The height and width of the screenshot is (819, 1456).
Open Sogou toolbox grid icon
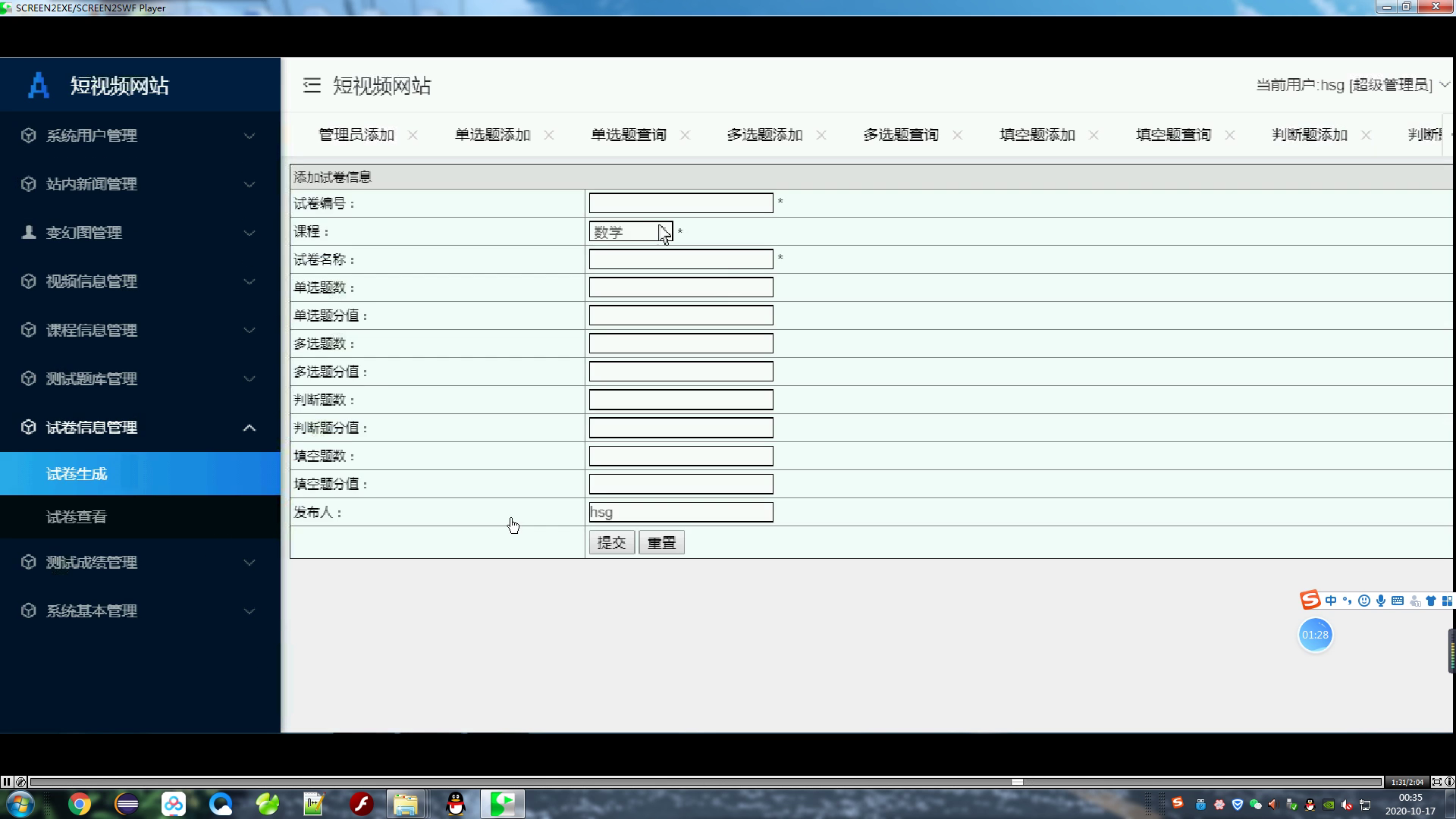(x=1447, y=601)
